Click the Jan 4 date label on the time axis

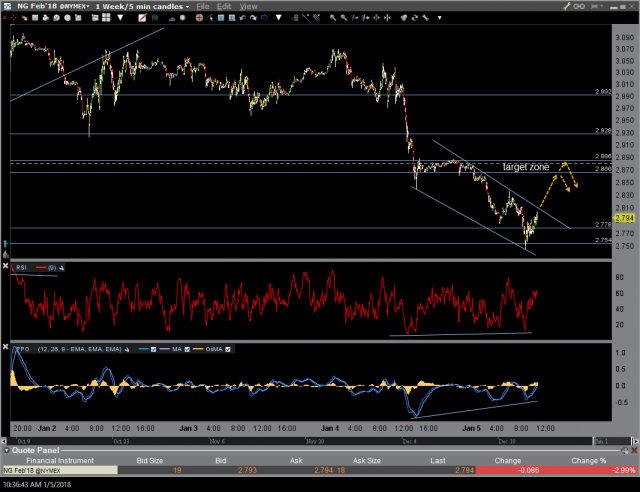[x=330, y=428]
